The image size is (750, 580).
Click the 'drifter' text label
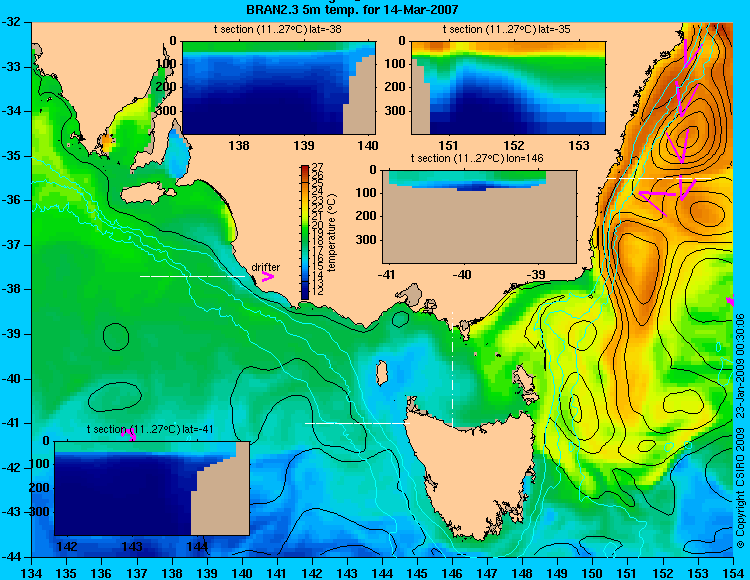pyautogui.click(x=265, y=267)
